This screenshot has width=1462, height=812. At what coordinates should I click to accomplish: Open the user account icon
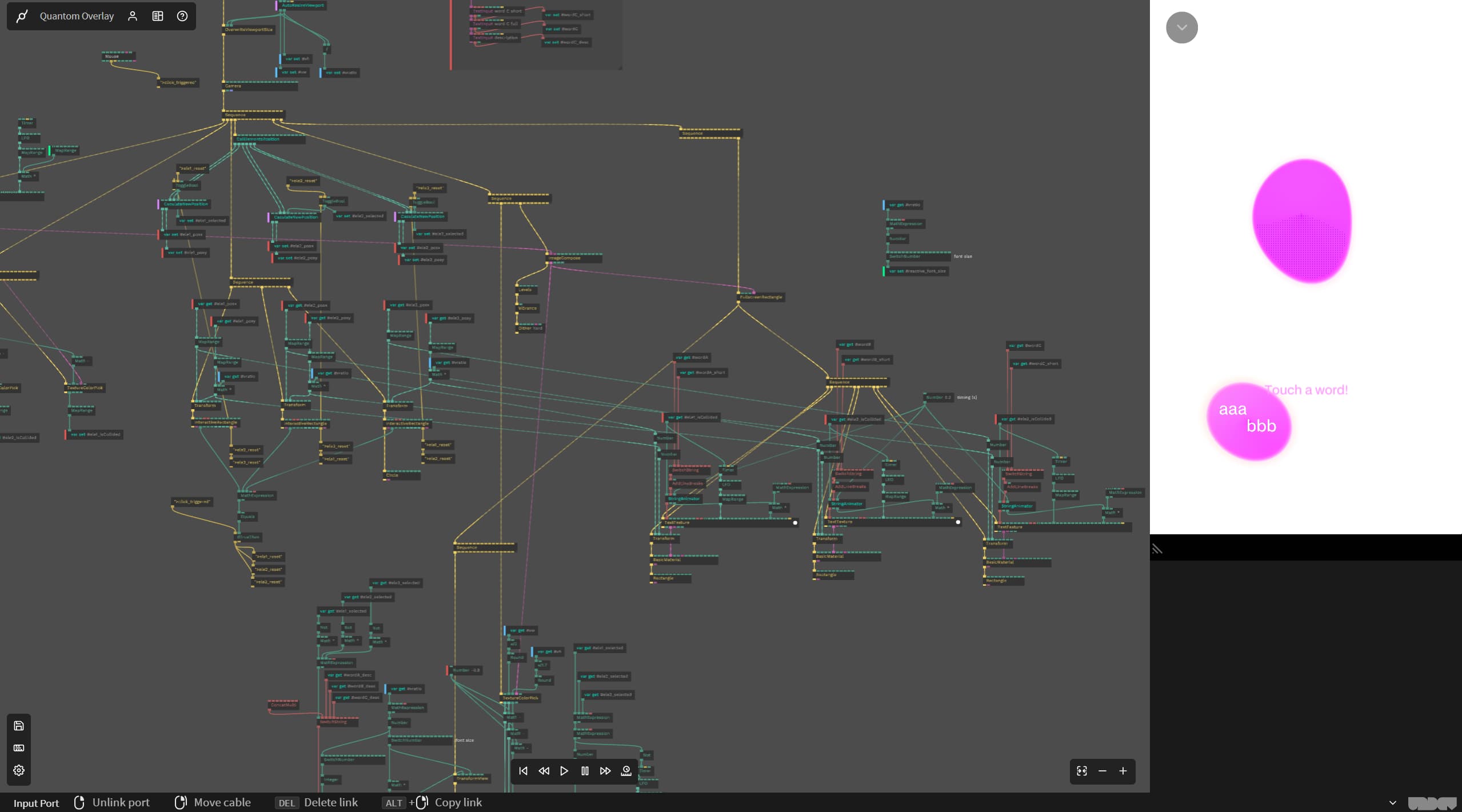133,16
